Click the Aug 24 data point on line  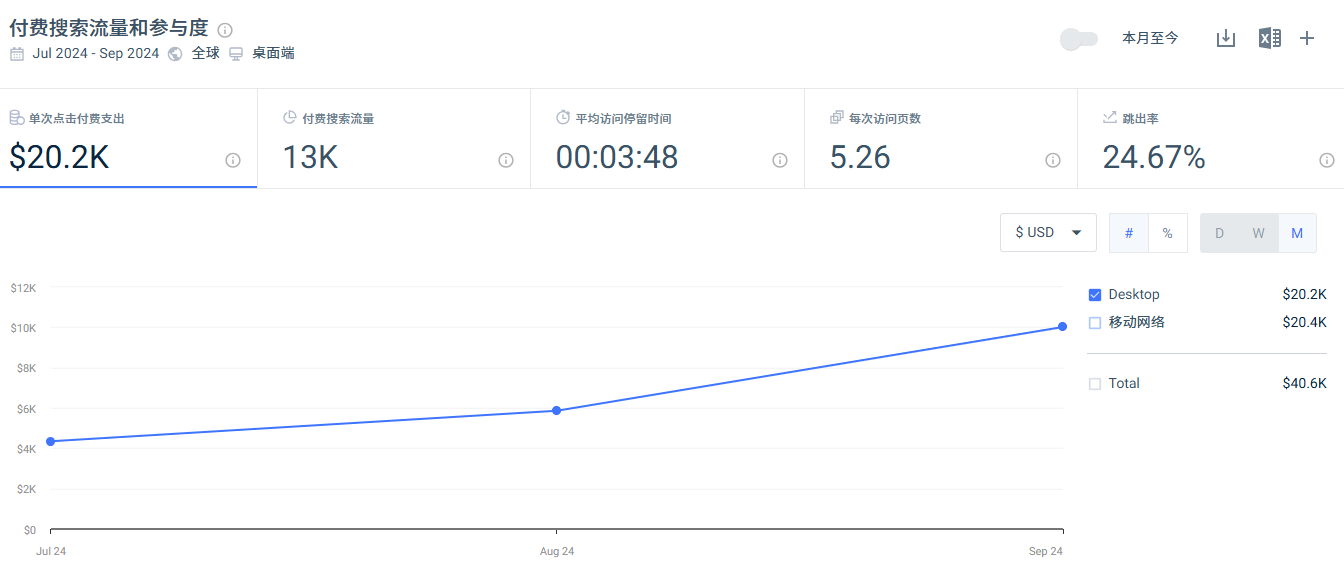pyautogui.click(x=556, y=410)
